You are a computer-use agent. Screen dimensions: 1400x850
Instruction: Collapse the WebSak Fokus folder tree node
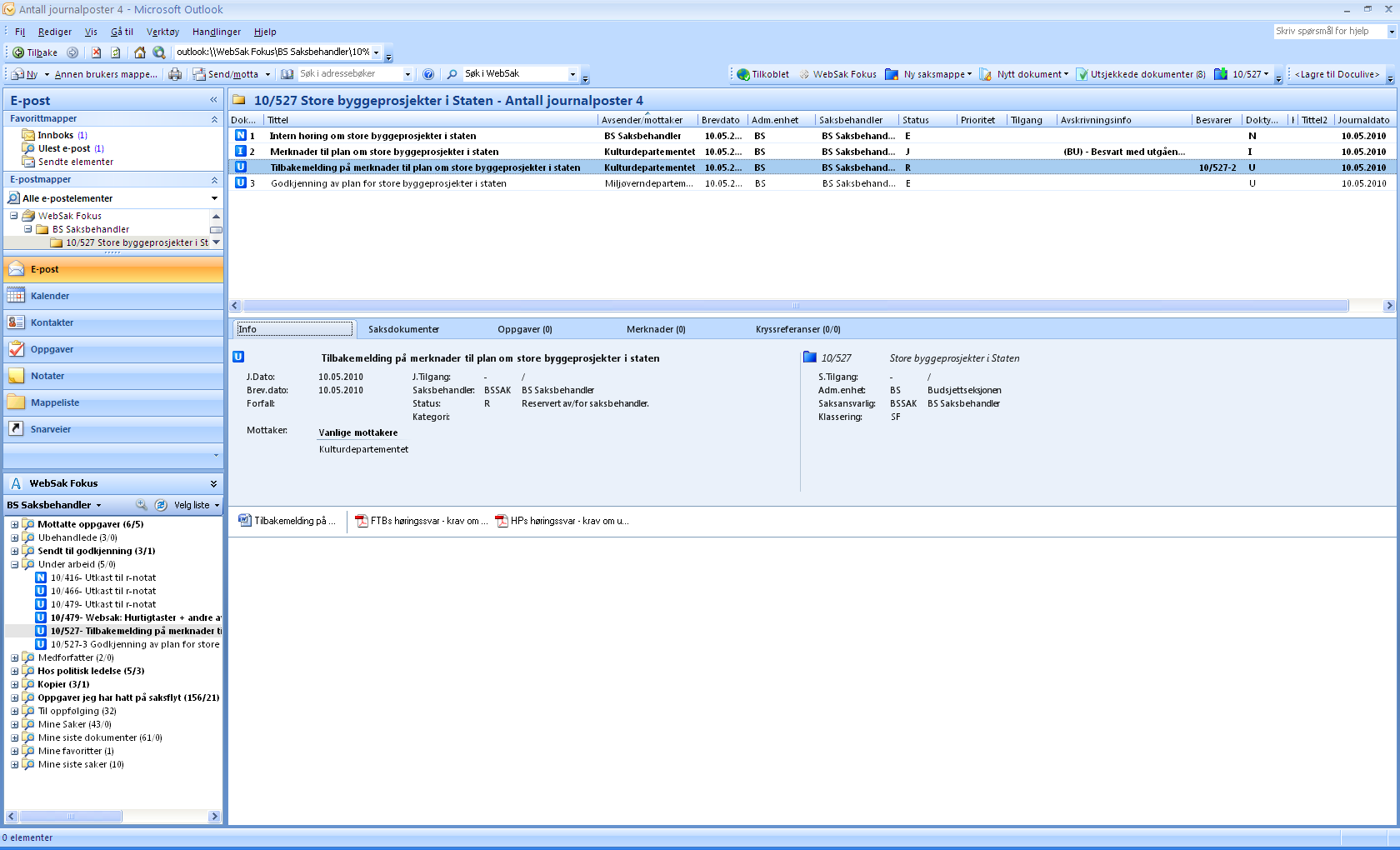(x=13, y=216)
